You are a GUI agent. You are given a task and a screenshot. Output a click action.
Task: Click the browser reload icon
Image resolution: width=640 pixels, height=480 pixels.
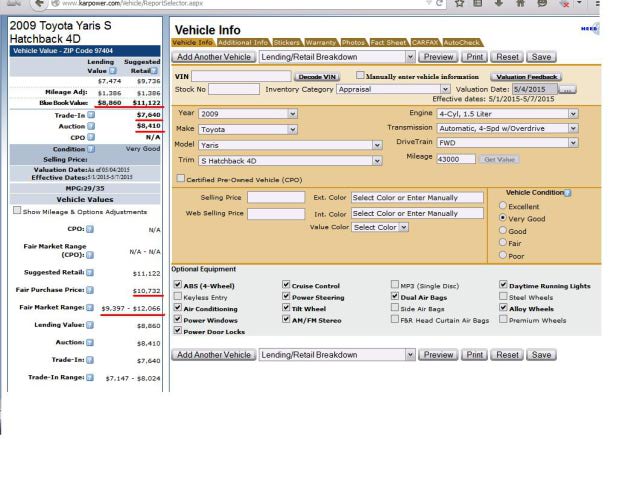pyautogui.click(x=440, y=3)
